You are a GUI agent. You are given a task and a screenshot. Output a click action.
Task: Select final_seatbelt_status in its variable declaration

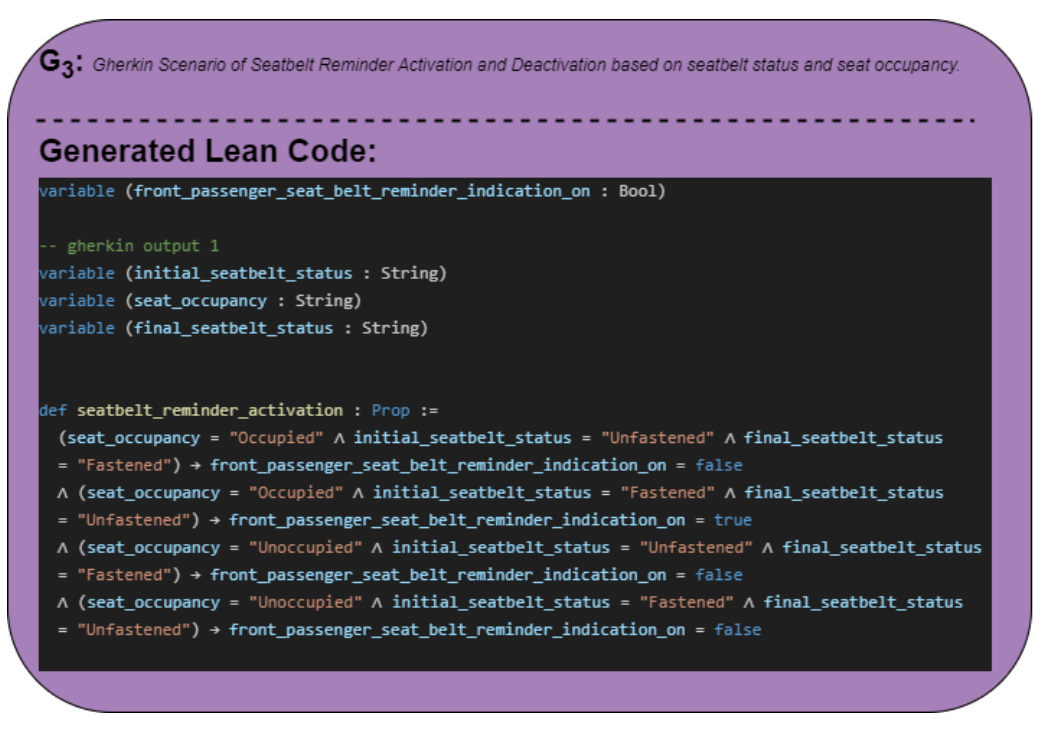[x=233, y=328]
